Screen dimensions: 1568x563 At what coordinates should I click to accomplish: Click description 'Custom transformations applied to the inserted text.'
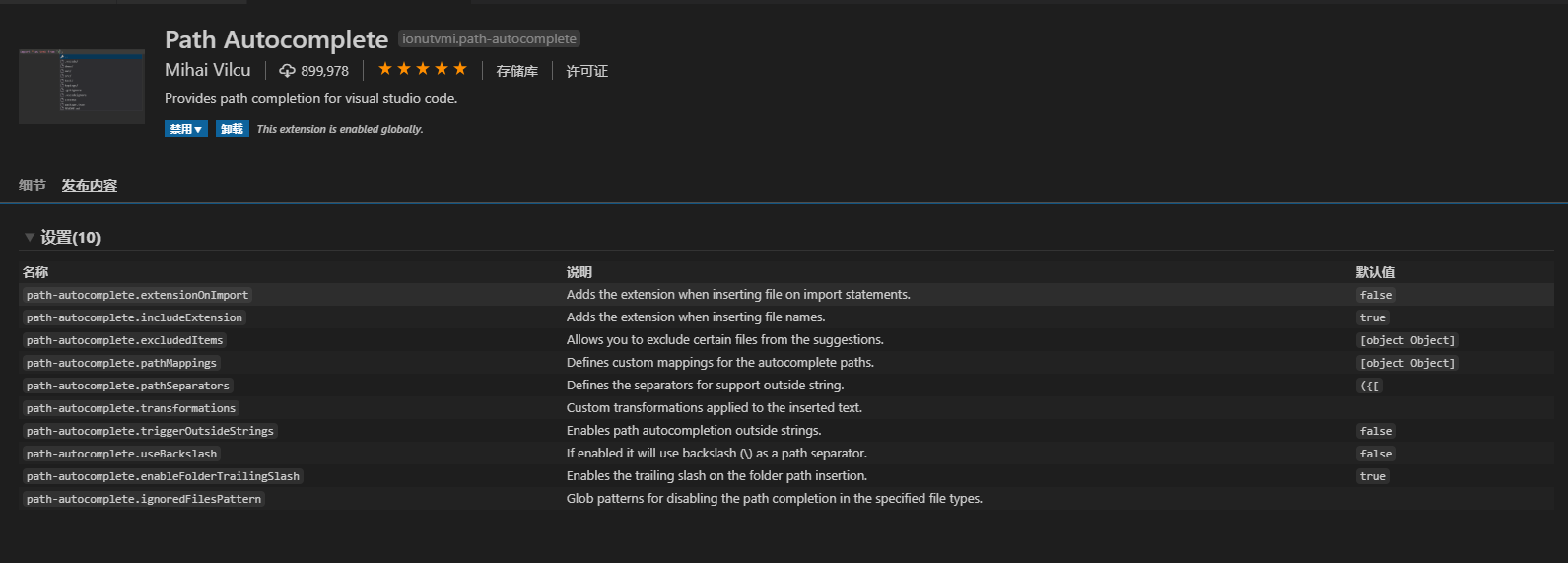click(715, 408)
